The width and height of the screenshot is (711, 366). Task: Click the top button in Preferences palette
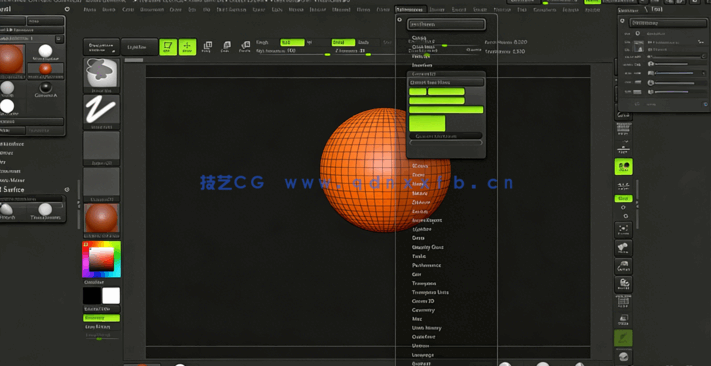point(446,24)
